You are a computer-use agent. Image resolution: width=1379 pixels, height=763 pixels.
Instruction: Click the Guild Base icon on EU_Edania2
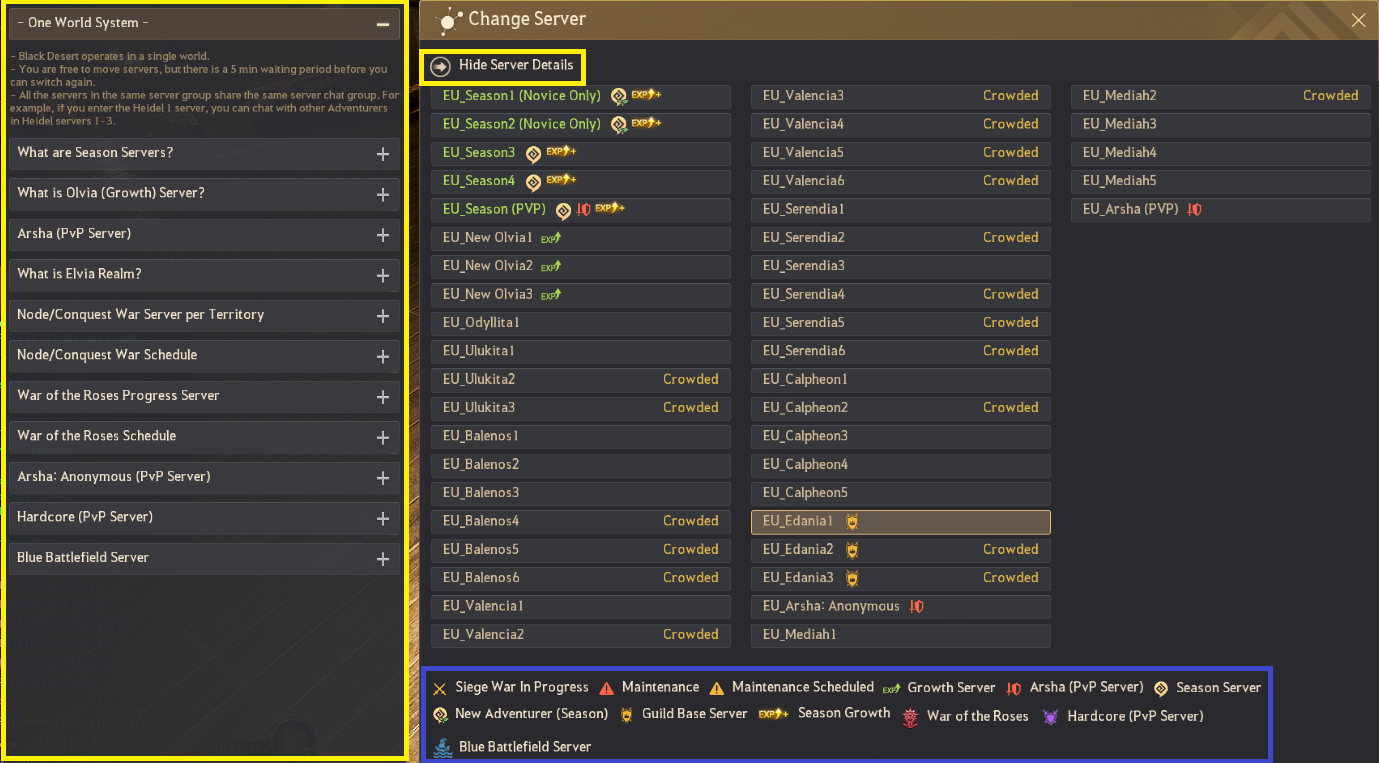(852, 550)
